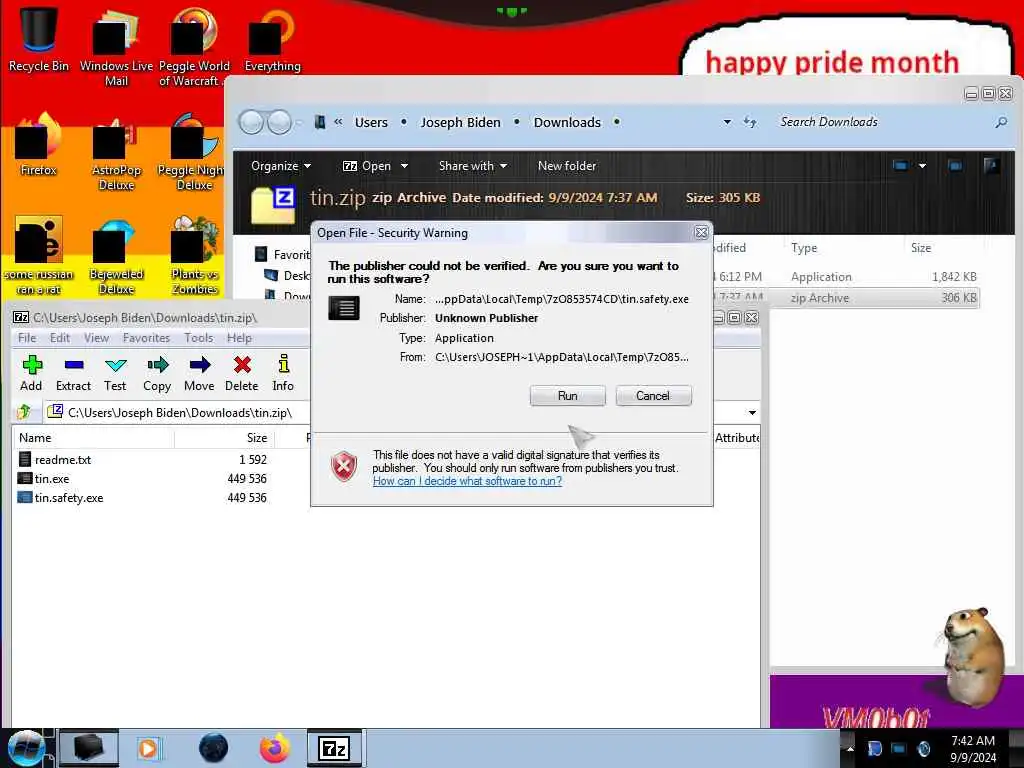Click Users in the Explorer breadcrumb
The width and height of the screenshot is (1024, 768).
coord(371,122)
